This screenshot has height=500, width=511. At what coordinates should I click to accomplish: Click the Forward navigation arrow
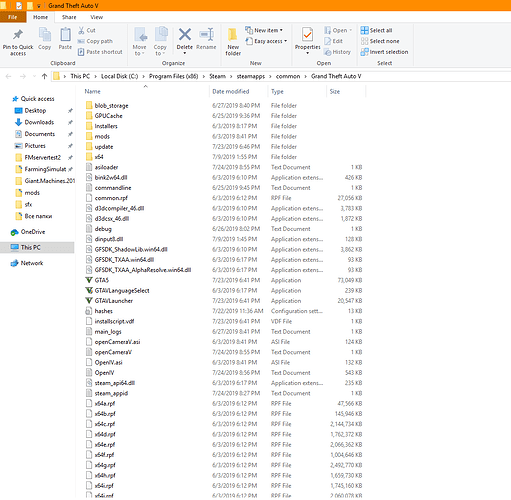[23, 76]
